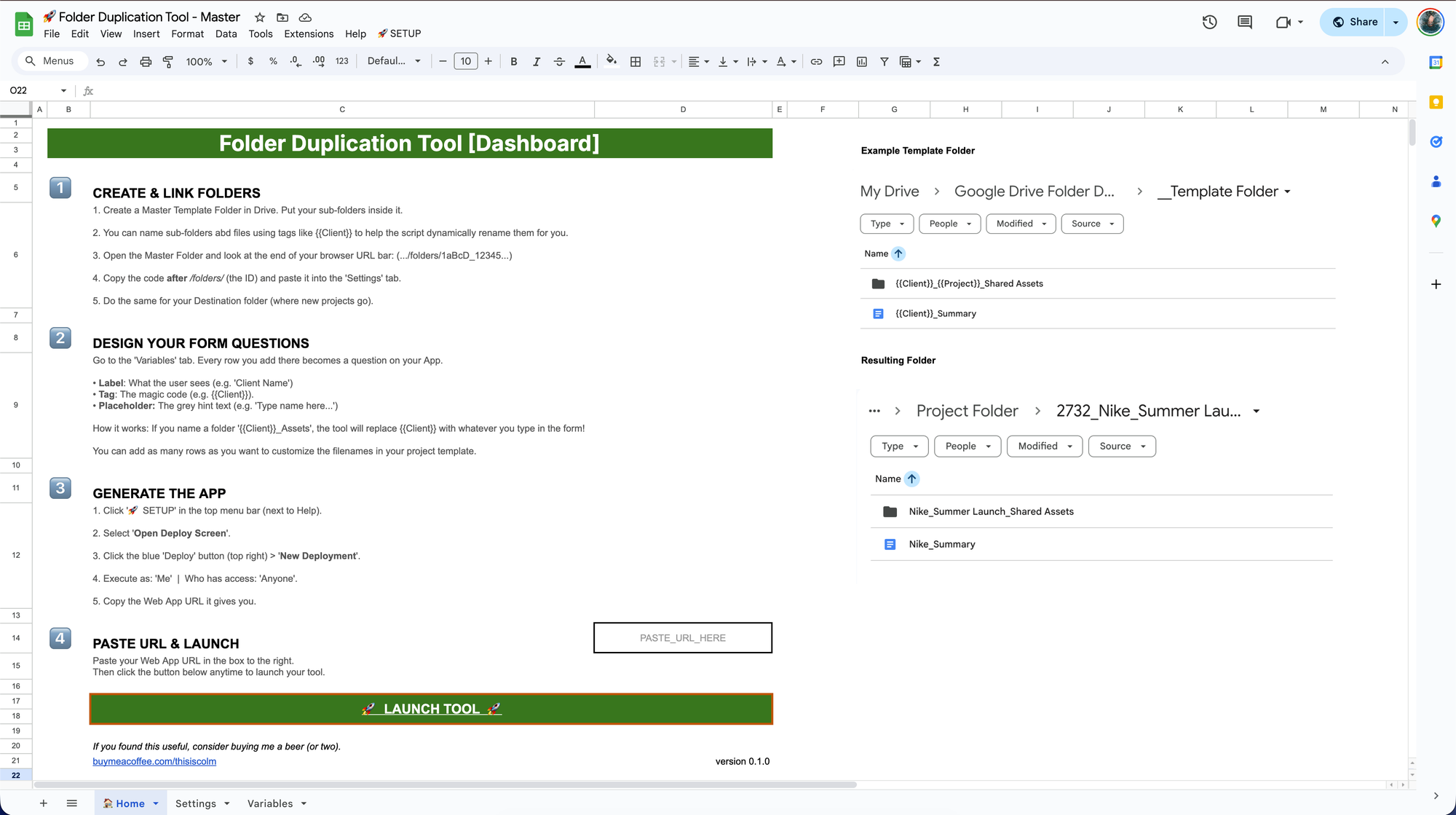Click the insert chart icon
Image resolution: width=1456 pixels, height=815 pixels.
[862, 62]
